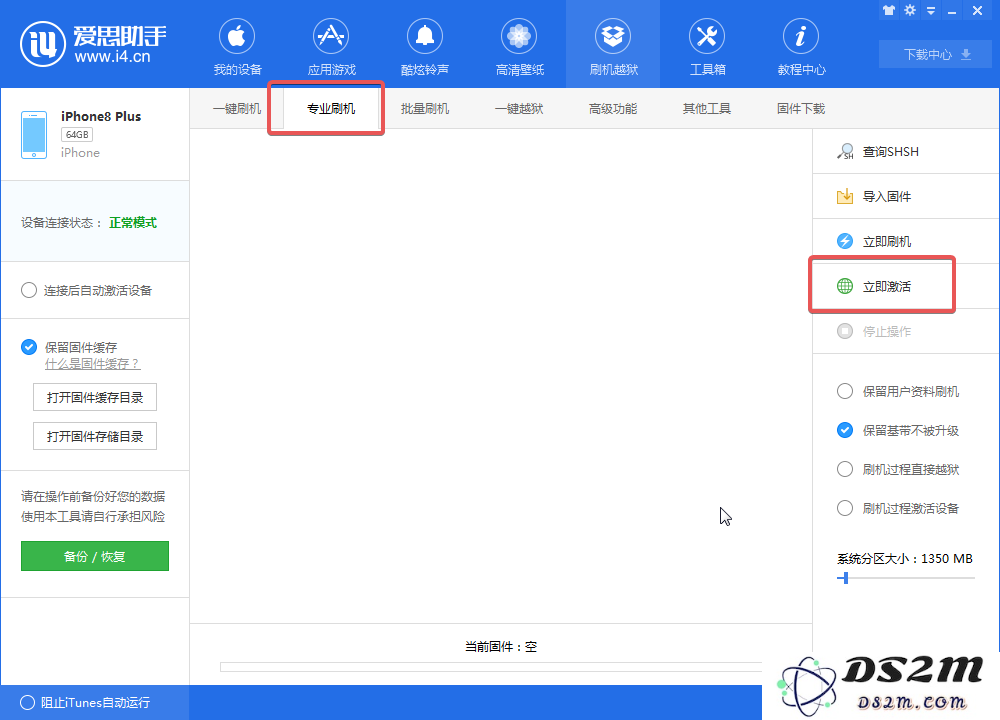Open the settings gear icon

coord(910,10)
